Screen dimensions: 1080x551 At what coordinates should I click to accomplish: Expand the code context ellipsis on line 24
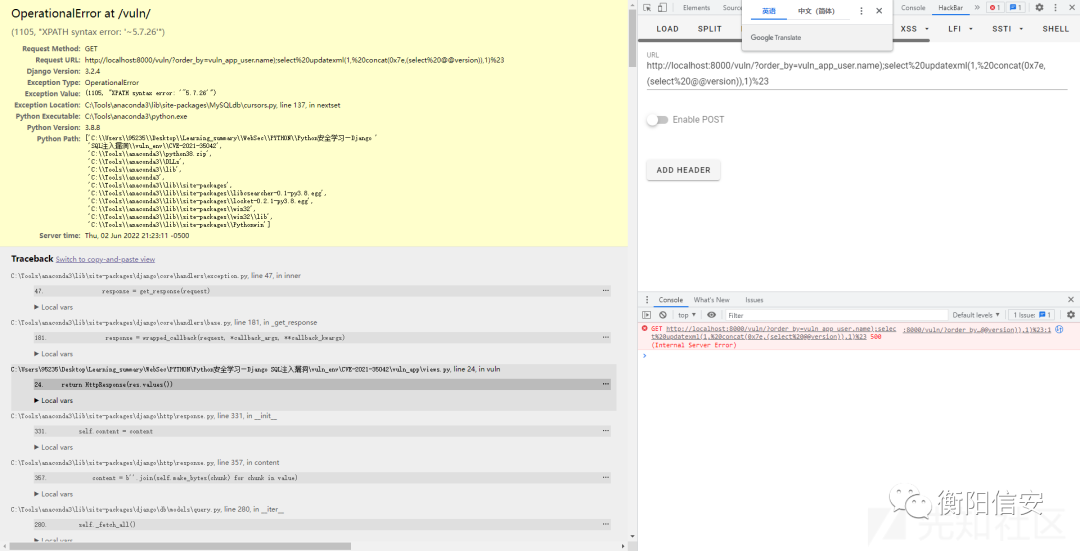coord(605,384)
